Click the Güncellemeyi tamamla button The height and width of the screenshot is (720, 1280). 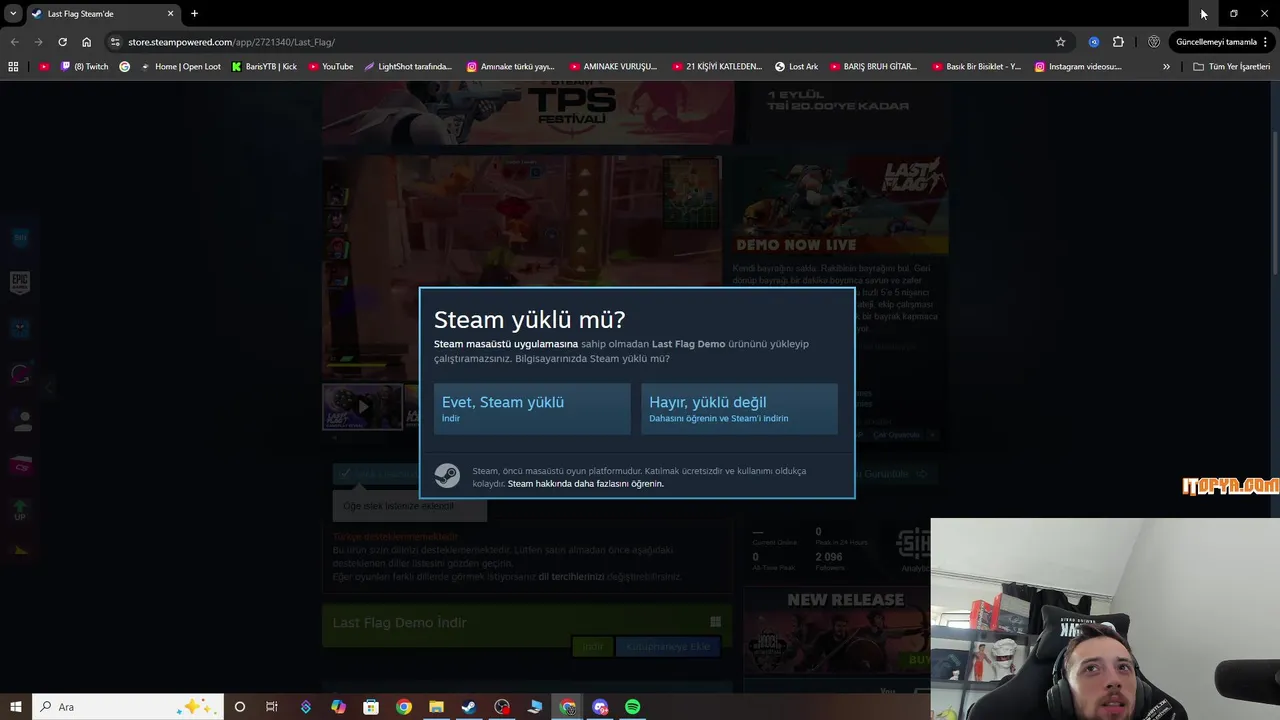point(1216,42)
